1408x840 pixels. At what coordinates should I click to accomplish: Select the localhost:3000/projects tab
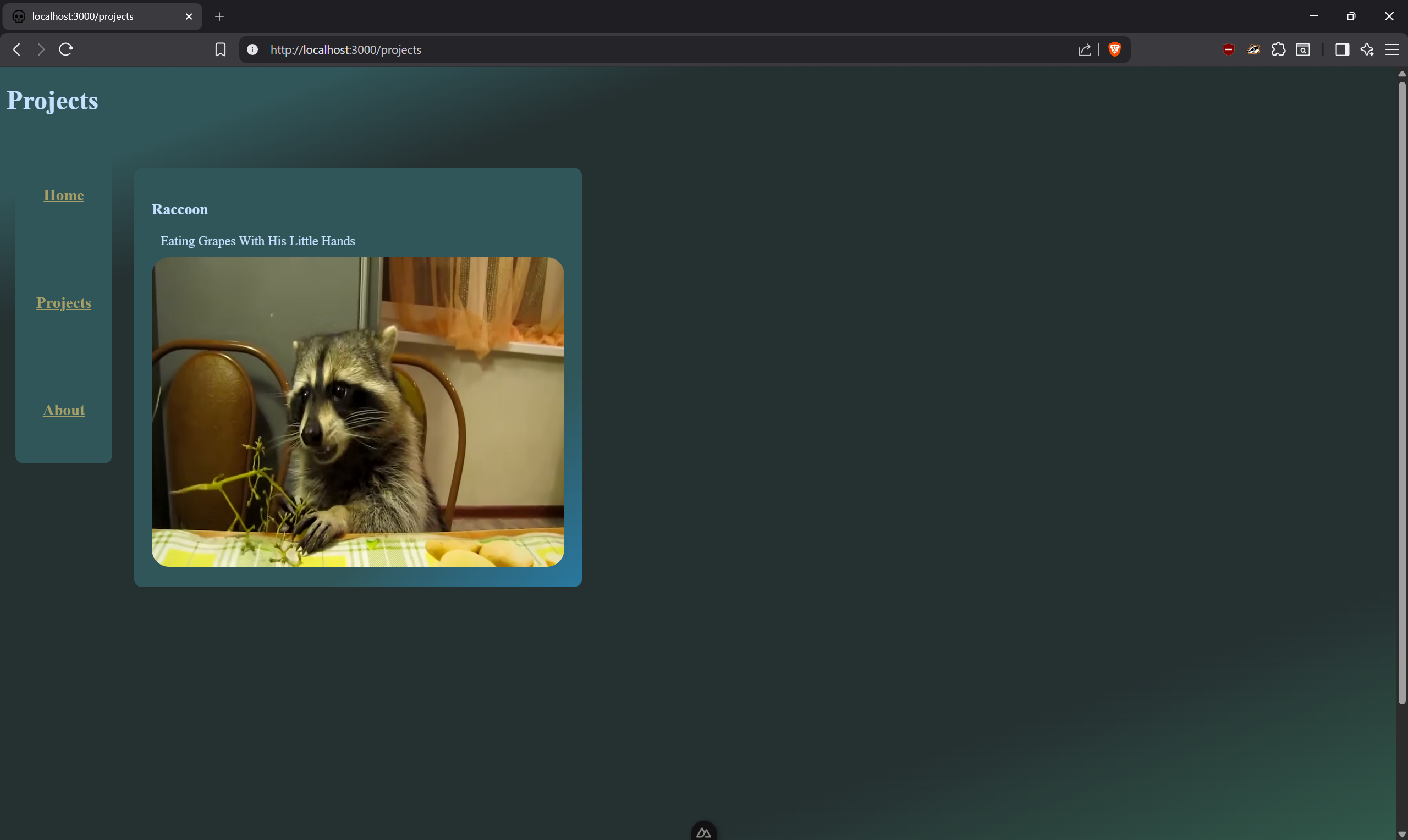102,17
